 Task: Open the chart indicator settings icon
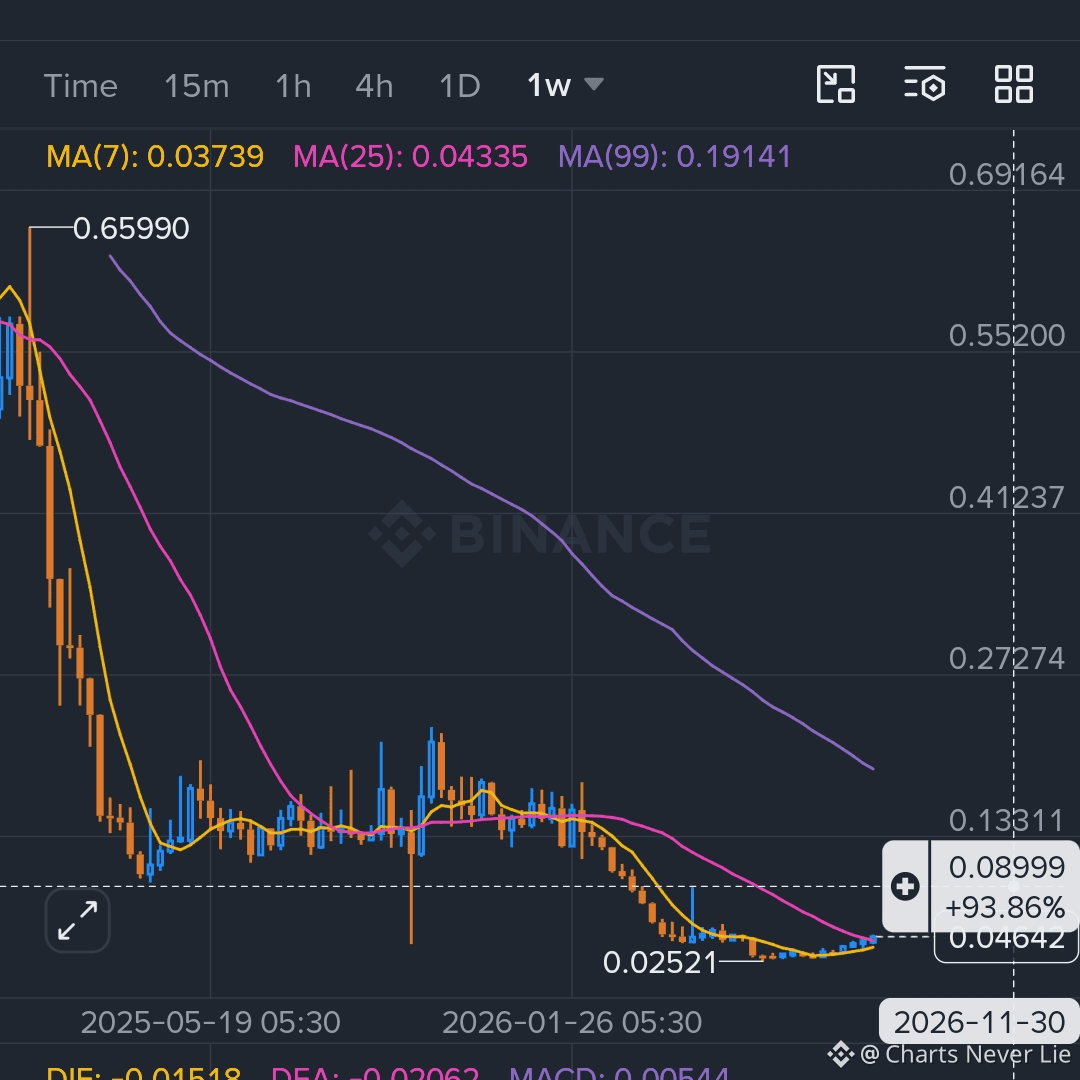pyautogui.click(x=924, y=84)
